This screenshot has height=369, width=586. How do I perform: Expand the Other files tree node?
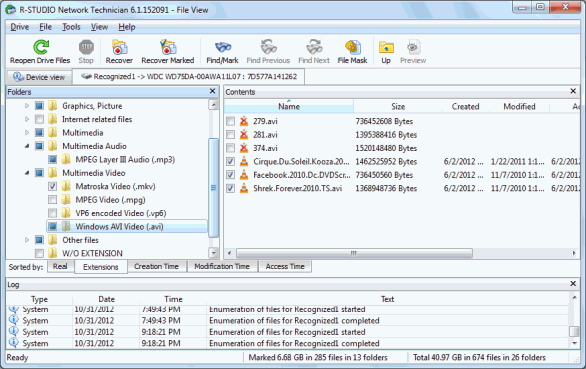27,240
